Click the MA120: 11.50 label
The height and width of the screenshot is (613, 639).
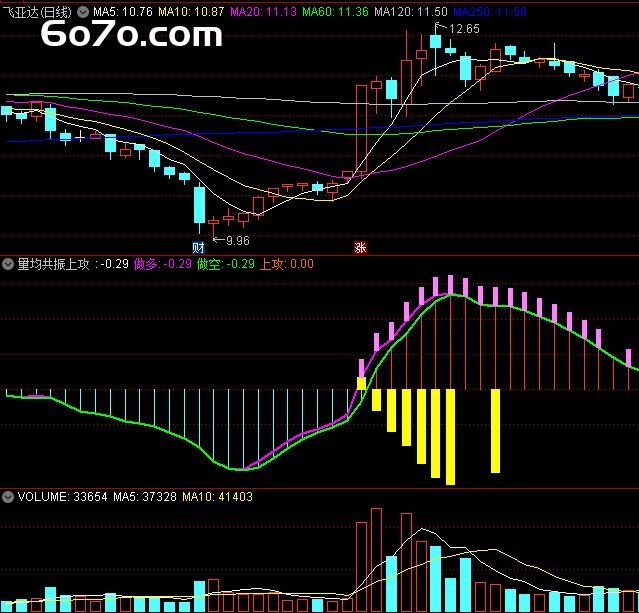(411, 12)
